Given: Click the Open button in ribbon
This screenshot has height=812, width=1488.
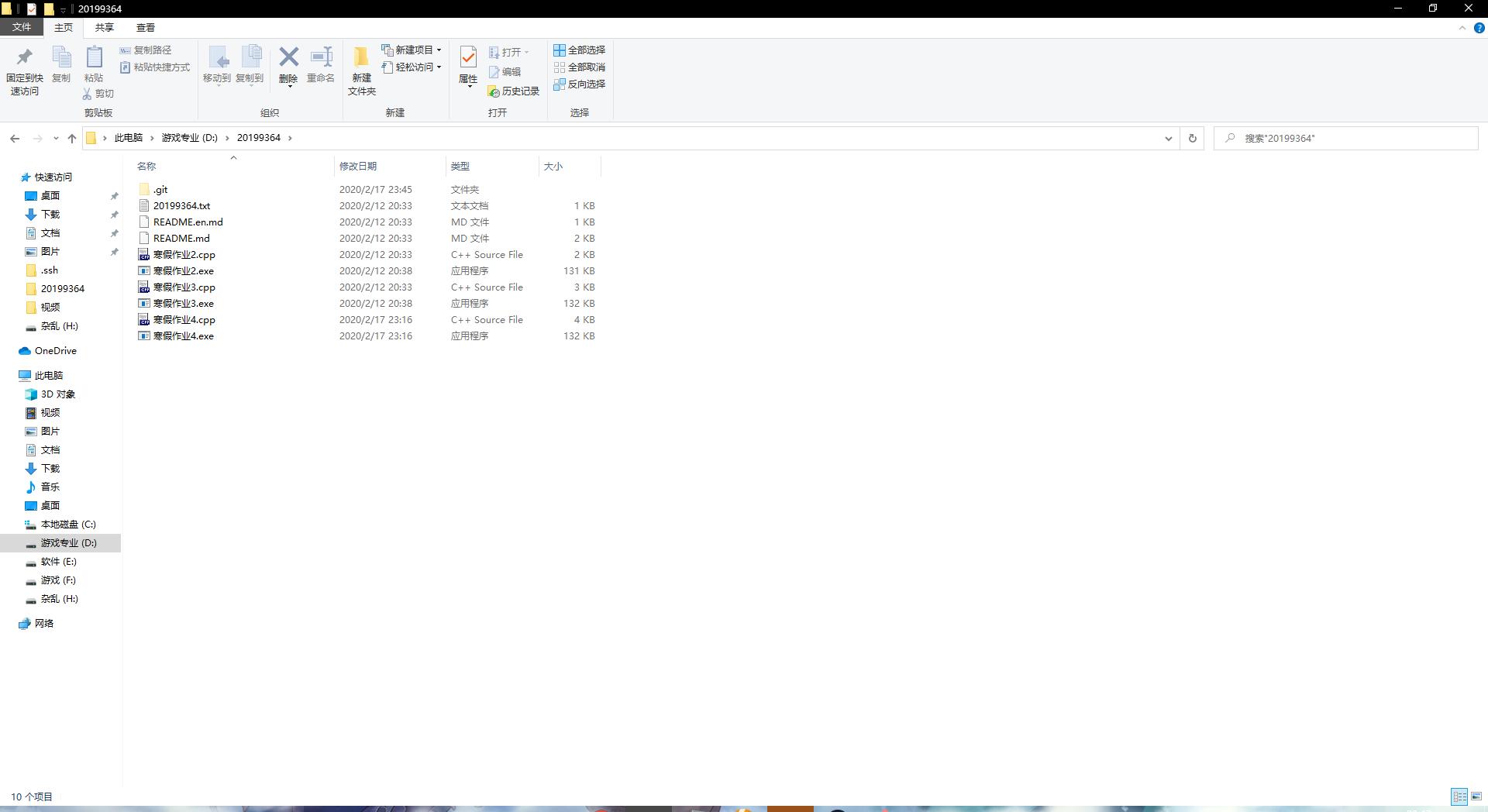Looking at the screenshot, I should 509,53.
